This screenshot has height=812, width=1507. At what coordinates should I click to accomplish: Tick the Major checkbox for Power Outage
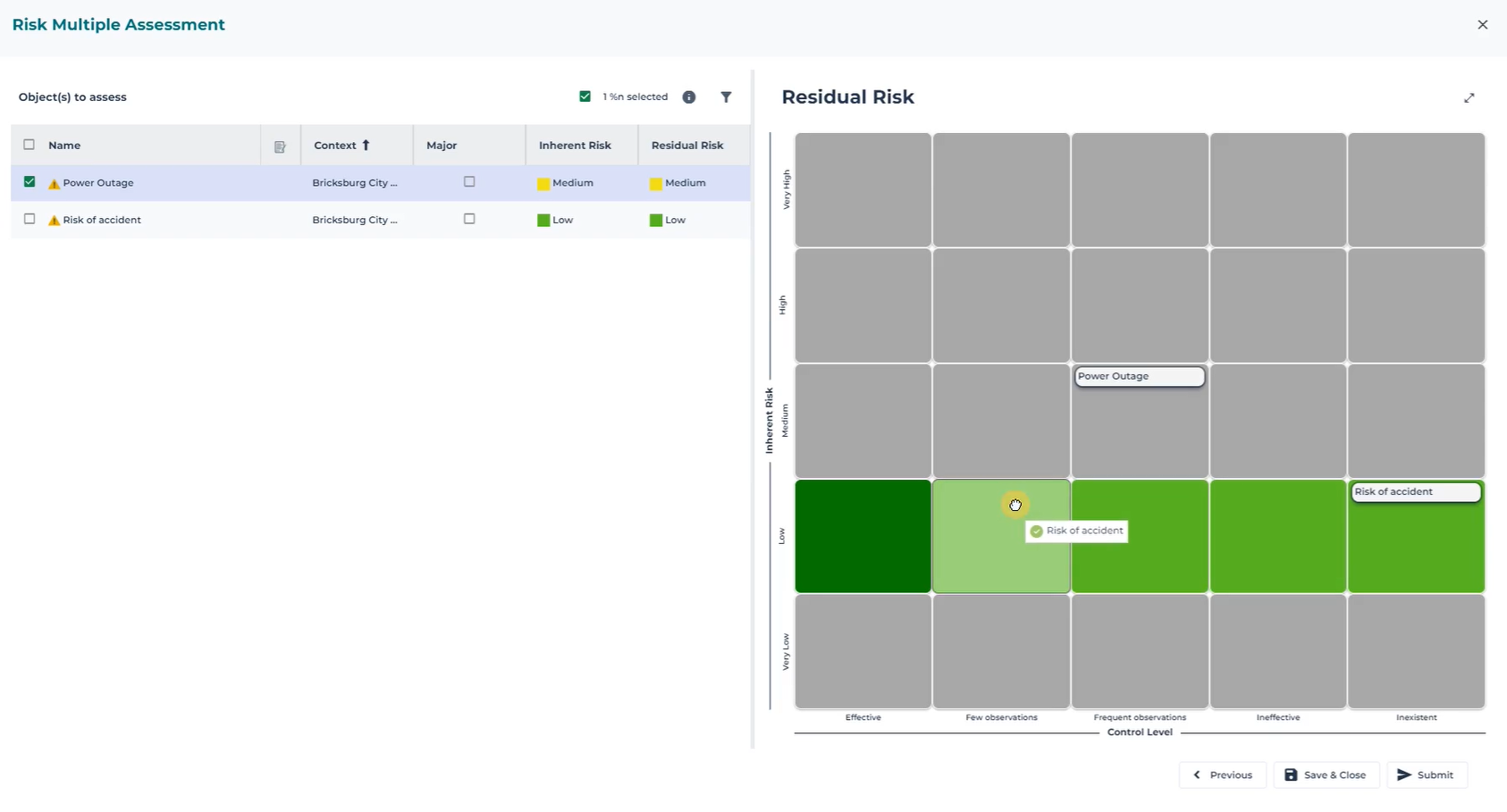(x=469, y=182)
